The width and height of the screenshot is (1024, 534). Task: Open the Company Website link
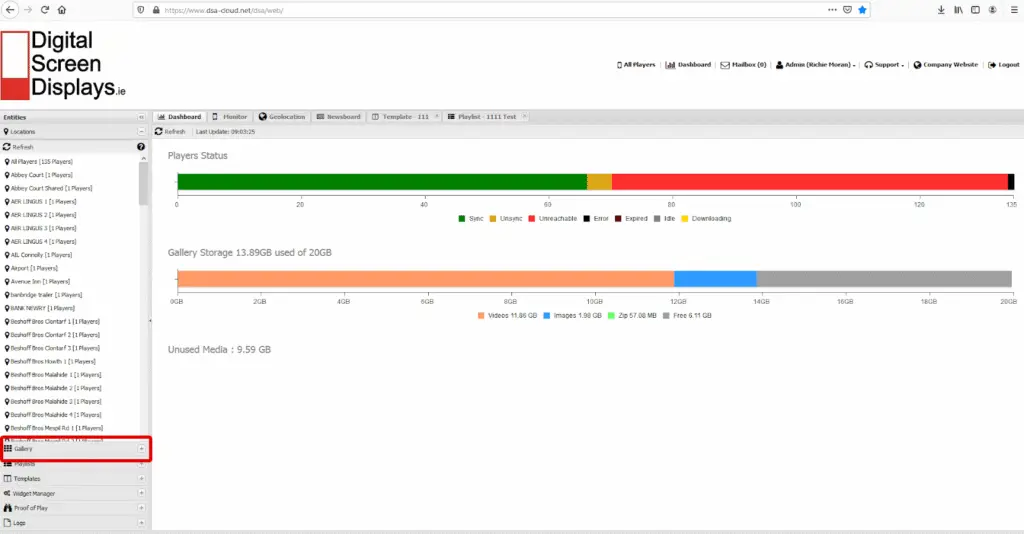(x=946, y=65)
